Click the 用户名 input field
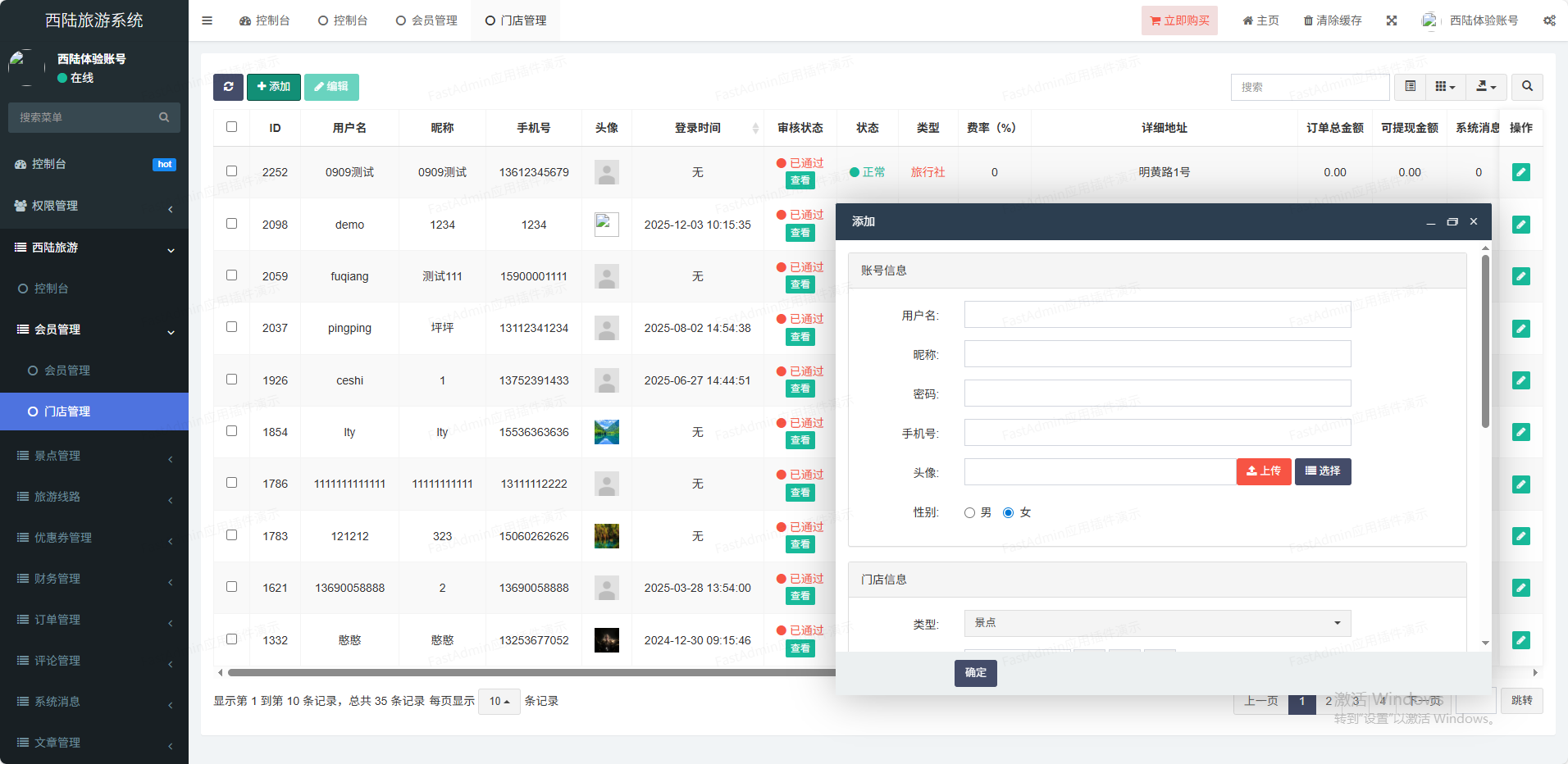1568x764 pixels. click(x=1156, y=315)
